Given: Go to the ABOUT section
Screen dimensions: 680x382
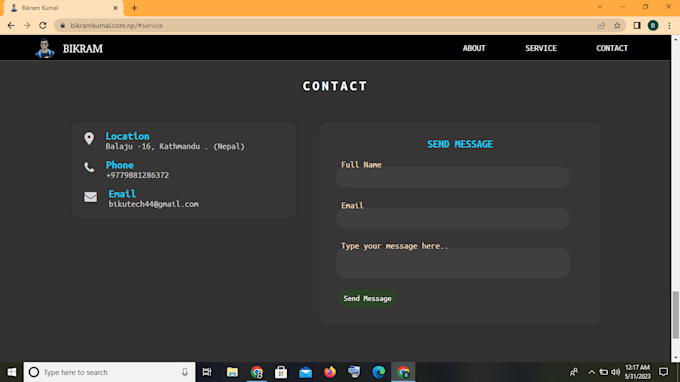Looking at the screenshot, I should [x=474, y=48].
